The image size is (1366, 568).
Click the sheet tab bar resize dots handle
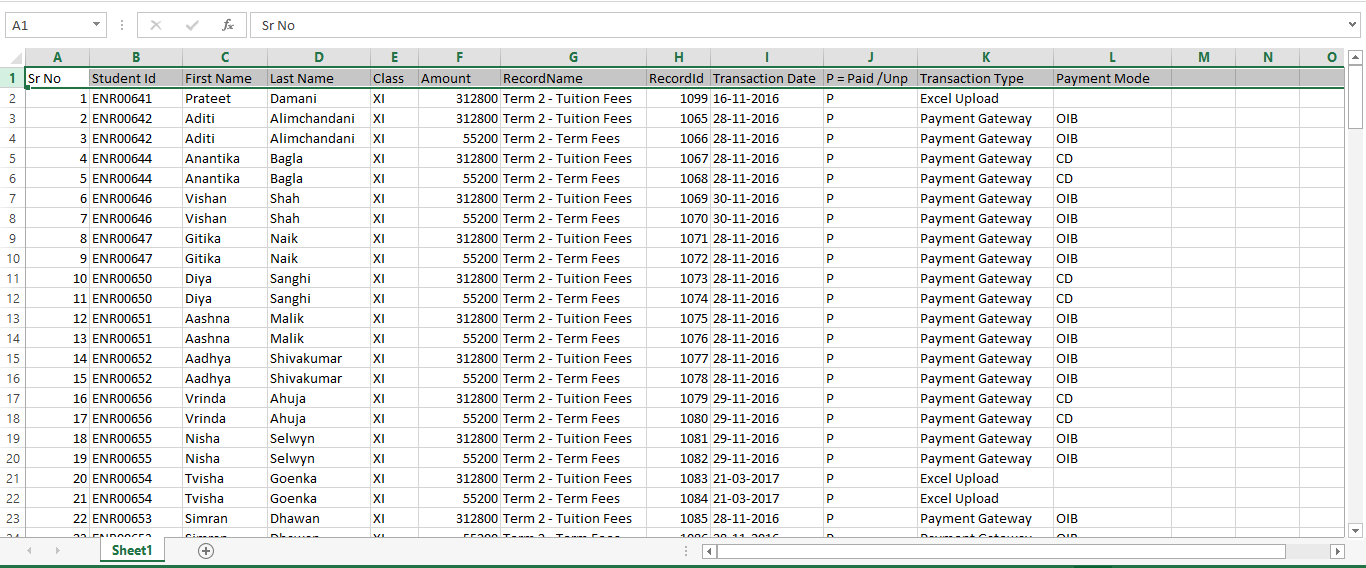(x=687, y=551)
